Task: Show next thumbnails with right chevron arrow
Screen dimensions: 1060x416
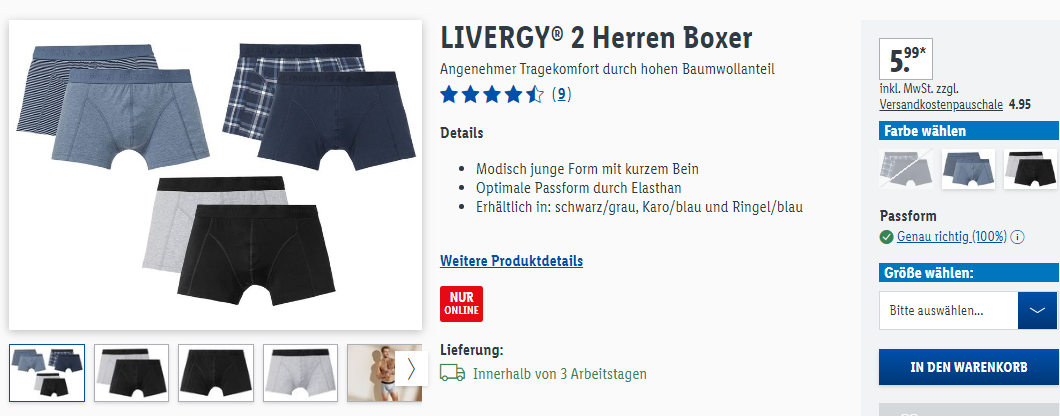Action: (x=411, y=369)
